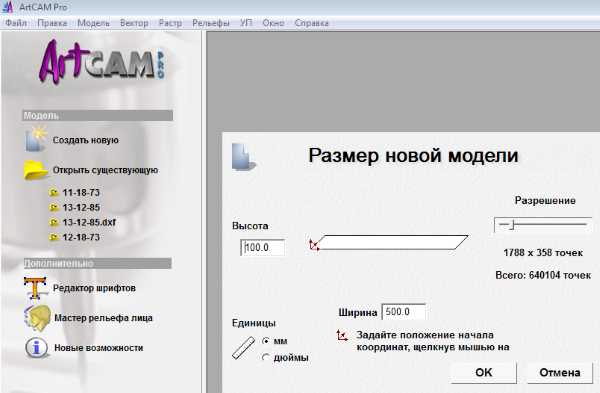
Task: Click the axis icon beside origin instruction
Action: pyautogui.click(x=342, y=336)
